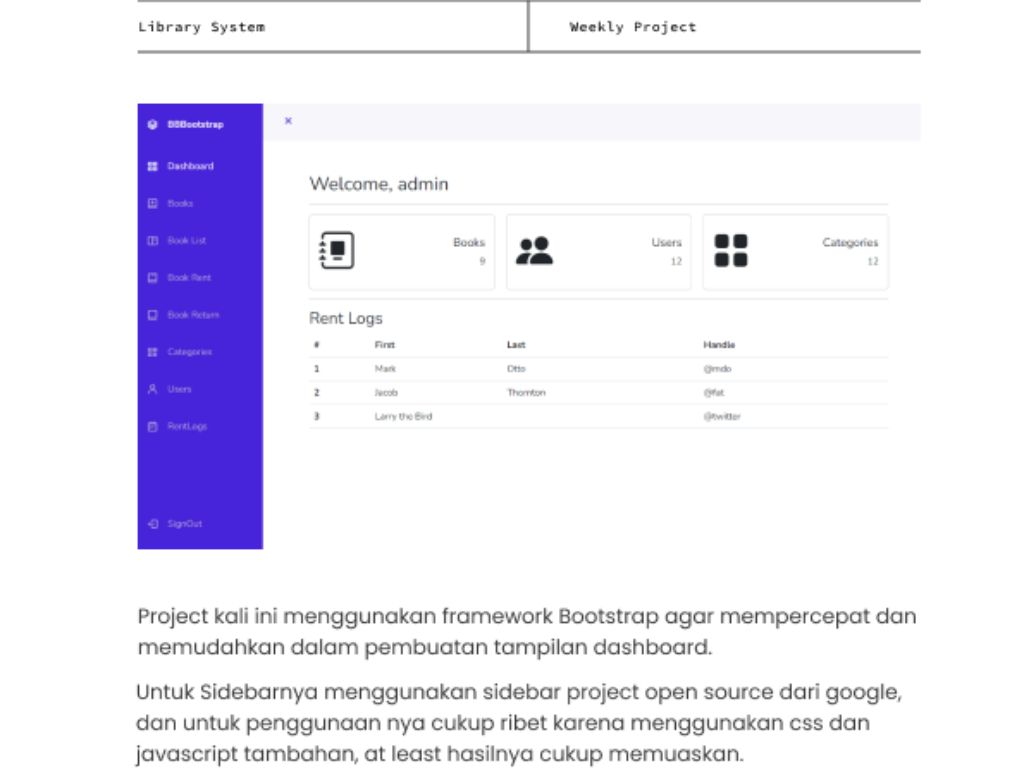Click the Books count value 9
Image resolution: width=1024 pixels, height=773 pixels.
483,262
